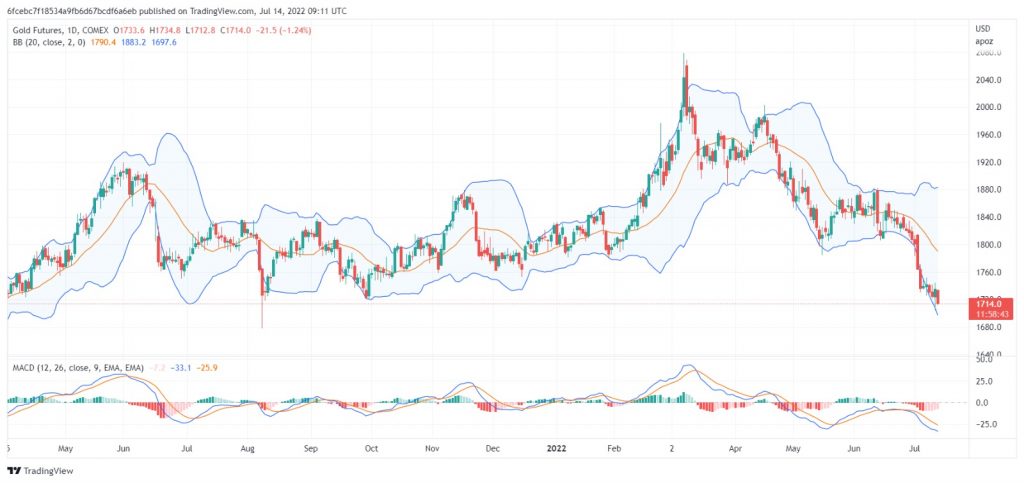Click the TradingView logo icon
Screen dimensions: 1024x483
click(x=14, y=470)
